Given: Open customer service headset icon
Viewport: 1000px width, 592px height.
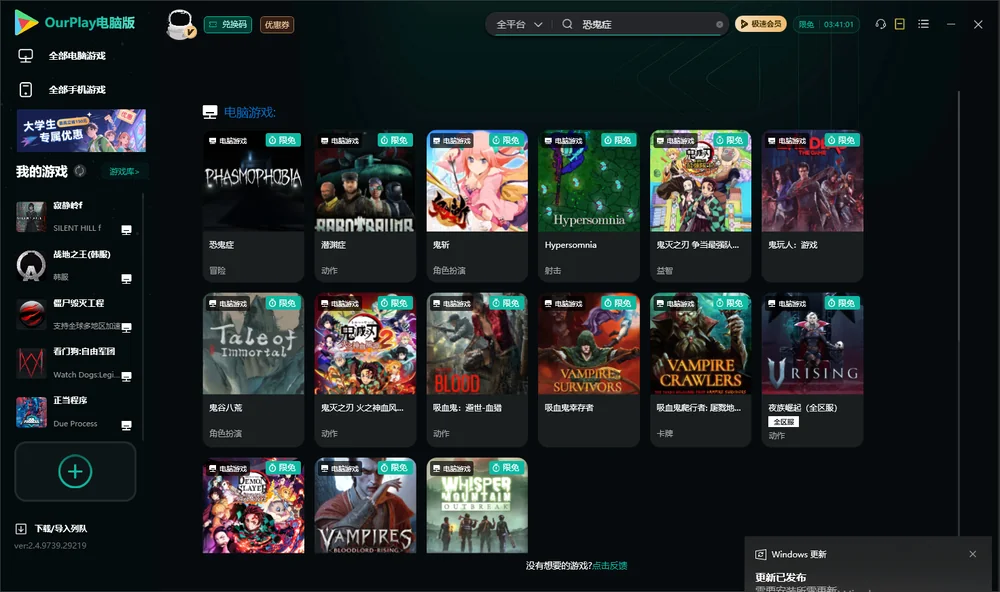Looking at the screenshot, I should pyautogui.click(x=881, y=24).
